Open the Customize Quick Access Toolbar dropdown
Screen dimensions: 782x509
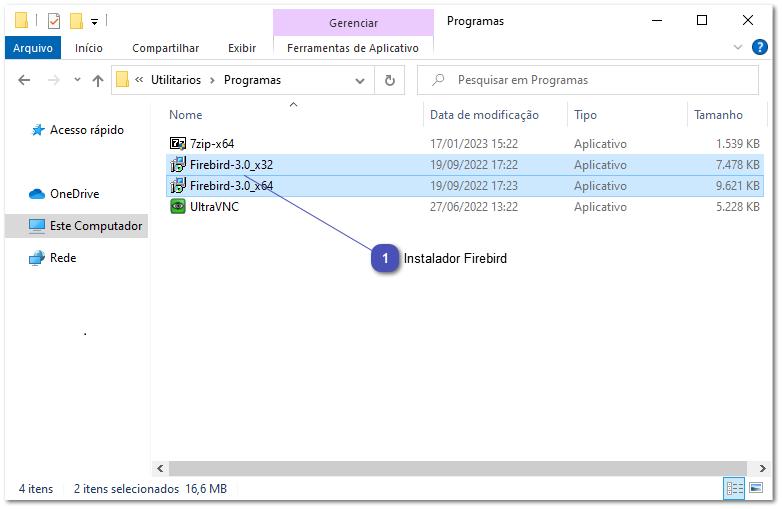(94, 21)
